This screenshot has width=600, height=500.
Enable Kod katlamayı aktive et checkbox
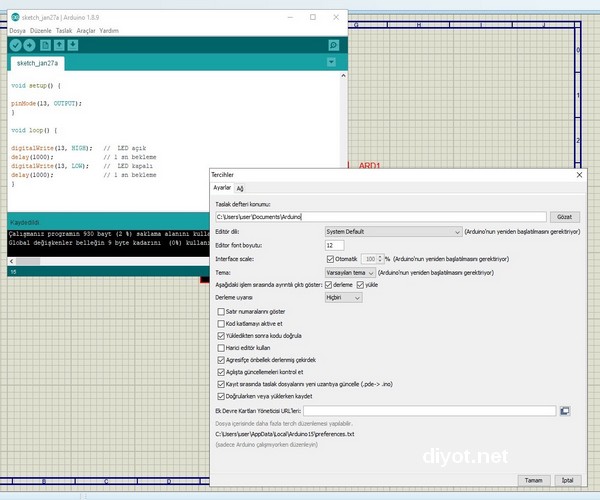coord(221,324)
